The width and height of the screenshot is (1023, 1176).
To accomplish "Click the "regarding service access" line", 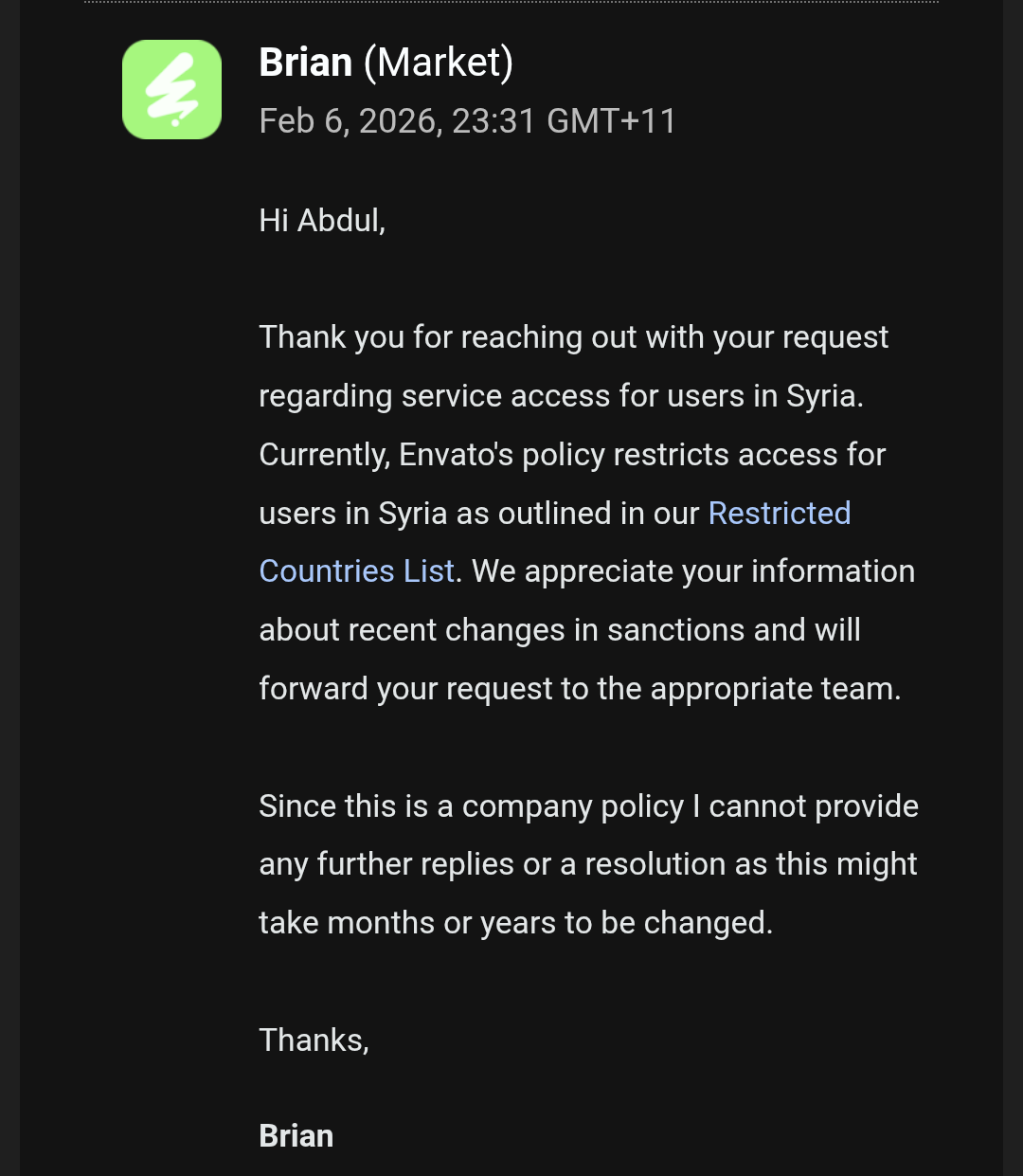I will pyautogui.click(x=561, y=396).
